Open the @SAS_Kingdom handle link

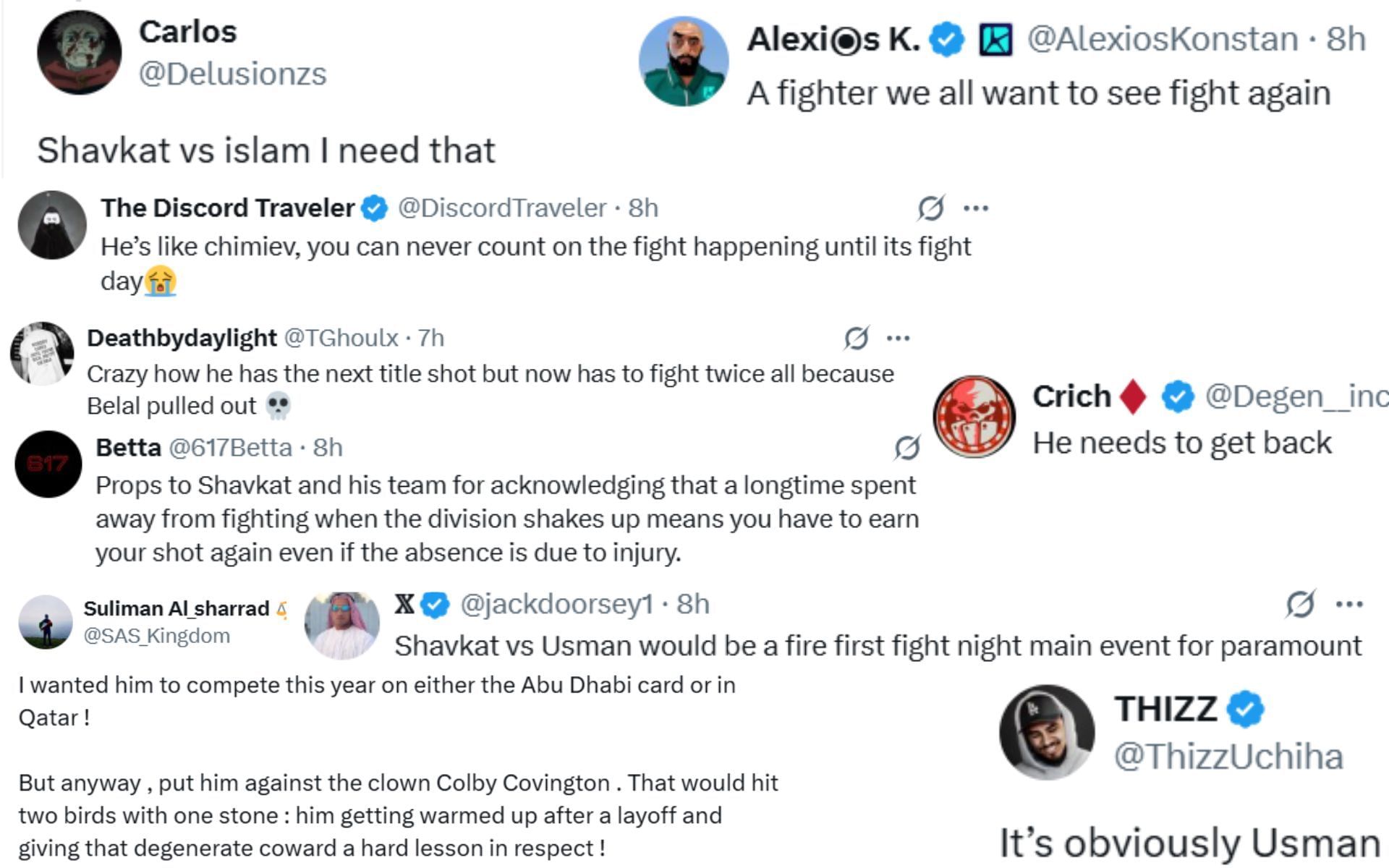tap(157, 636)
